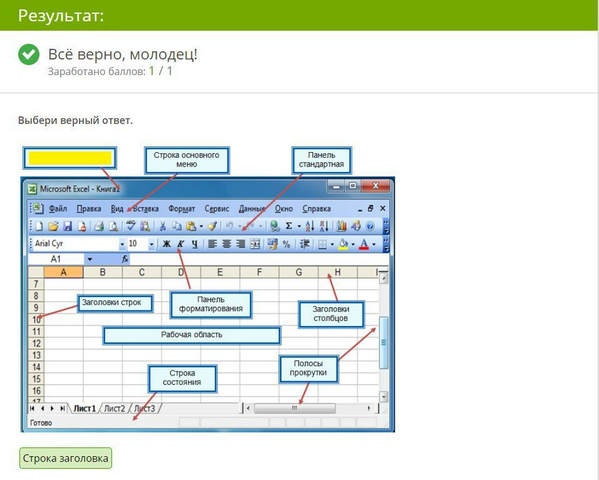Screen dimensions: 599x480
Task: Open the Файл menu
Action: click(58, 209)
